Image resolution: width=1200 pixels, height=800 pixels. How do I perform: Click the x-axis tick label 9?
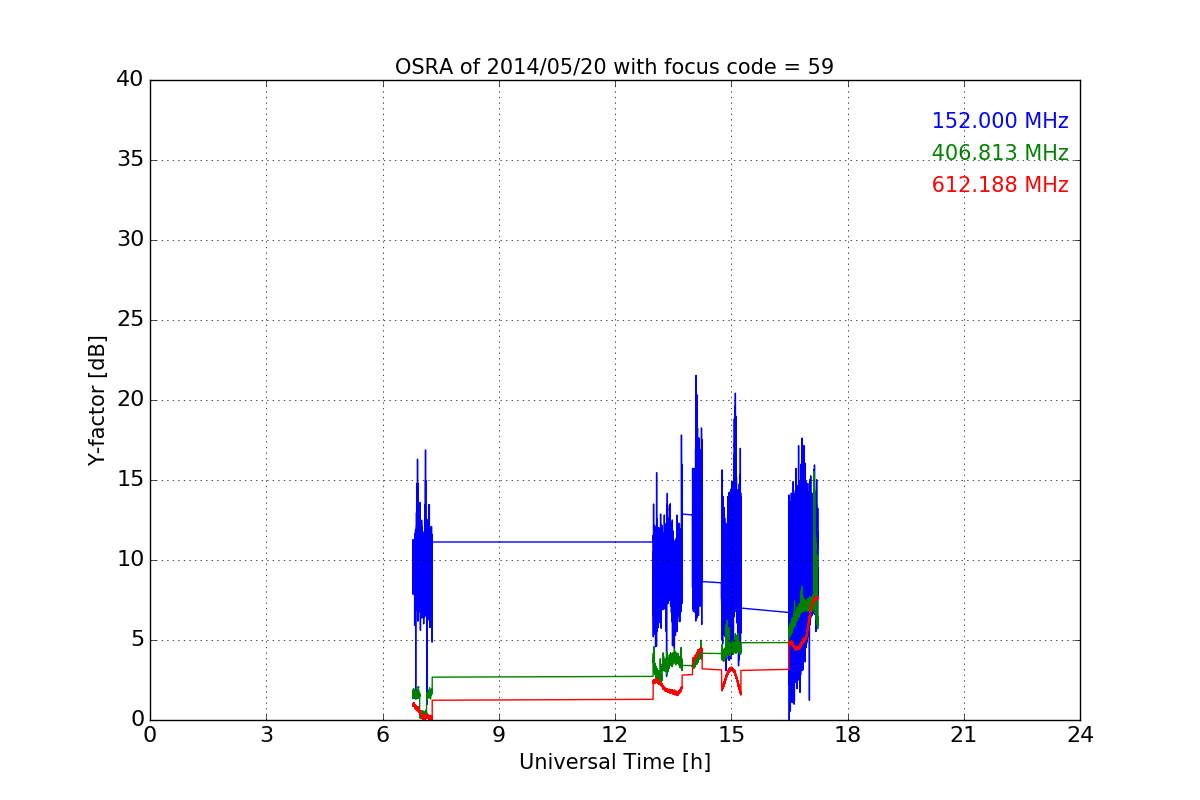[x=499, y=735]
